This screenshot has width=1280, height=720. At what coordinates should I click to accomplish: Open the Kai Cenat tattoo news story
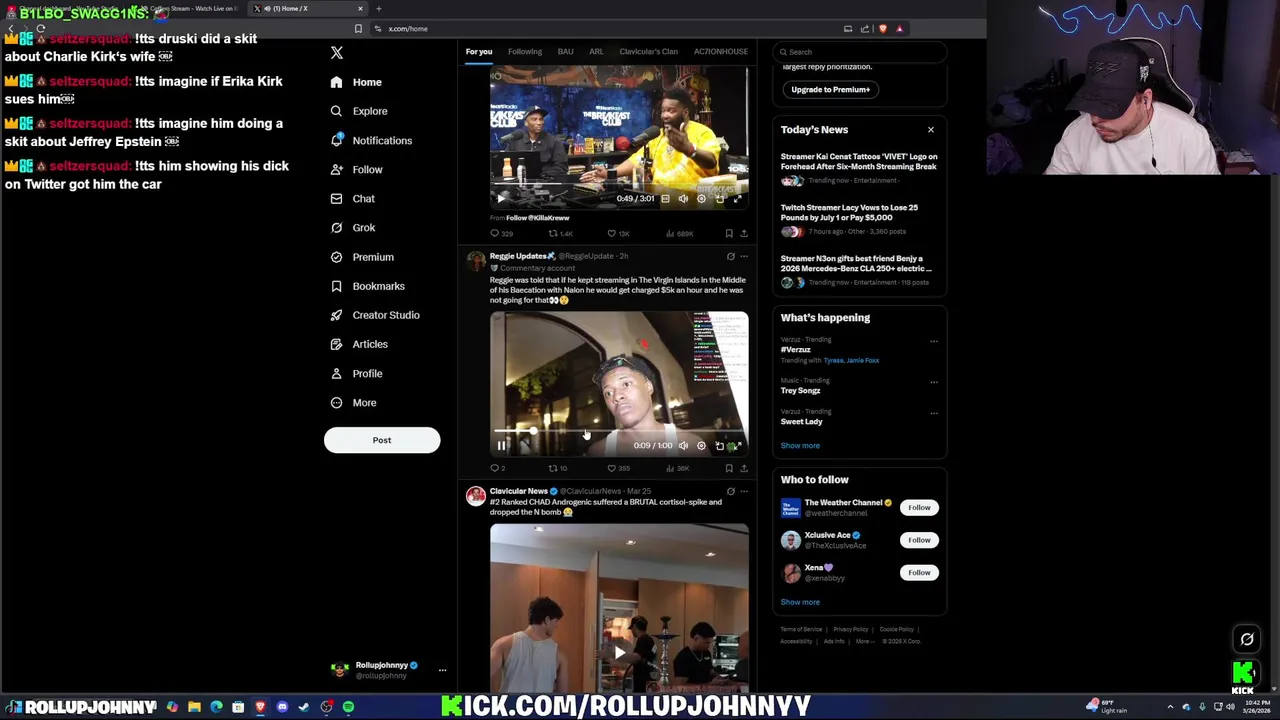click(x=859, y=168)
